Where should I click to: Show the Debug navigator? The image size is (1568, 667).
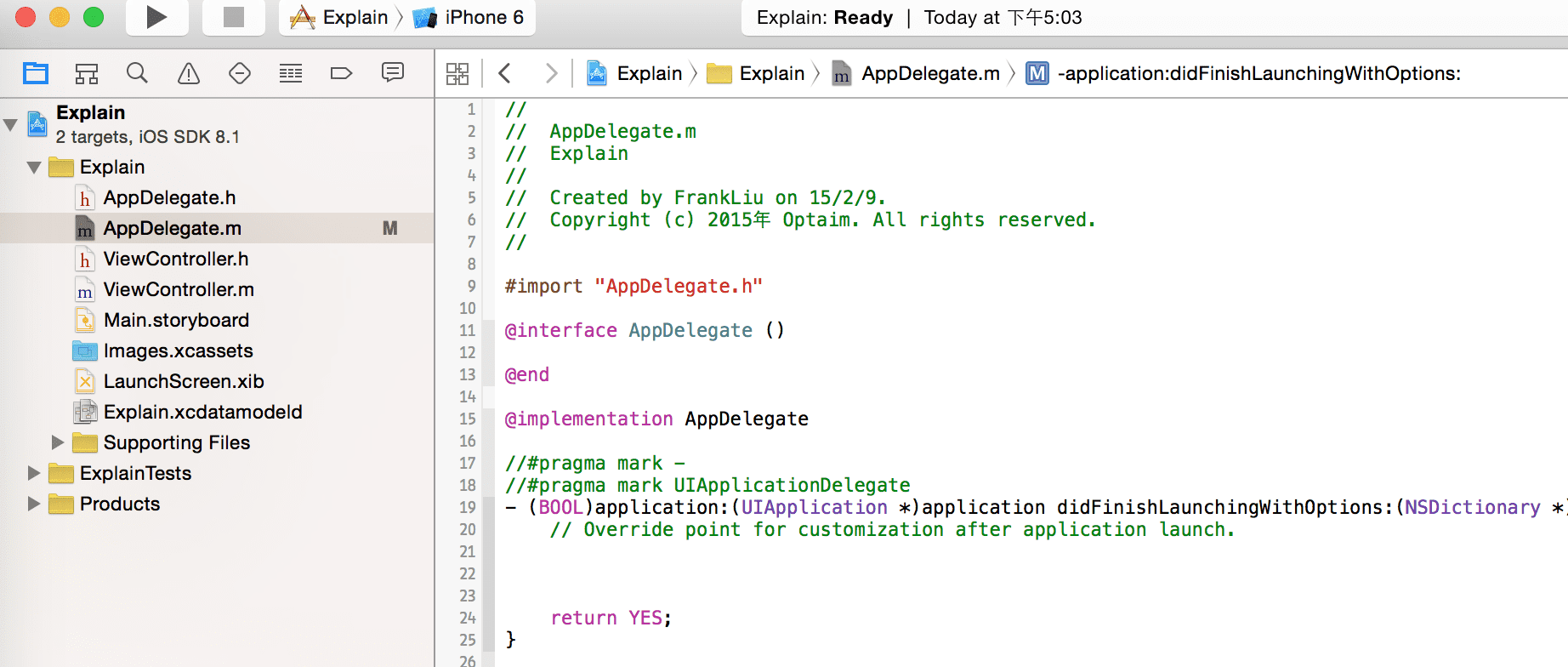tap(291, 74)
